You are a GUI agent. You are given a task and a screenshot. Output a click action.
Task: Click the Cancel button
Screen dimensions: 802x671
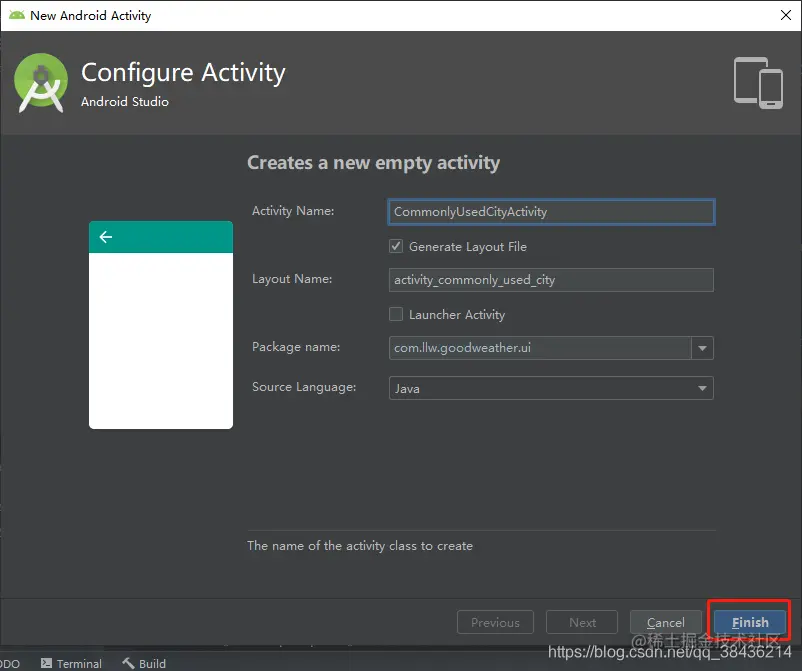pos(665,622)
